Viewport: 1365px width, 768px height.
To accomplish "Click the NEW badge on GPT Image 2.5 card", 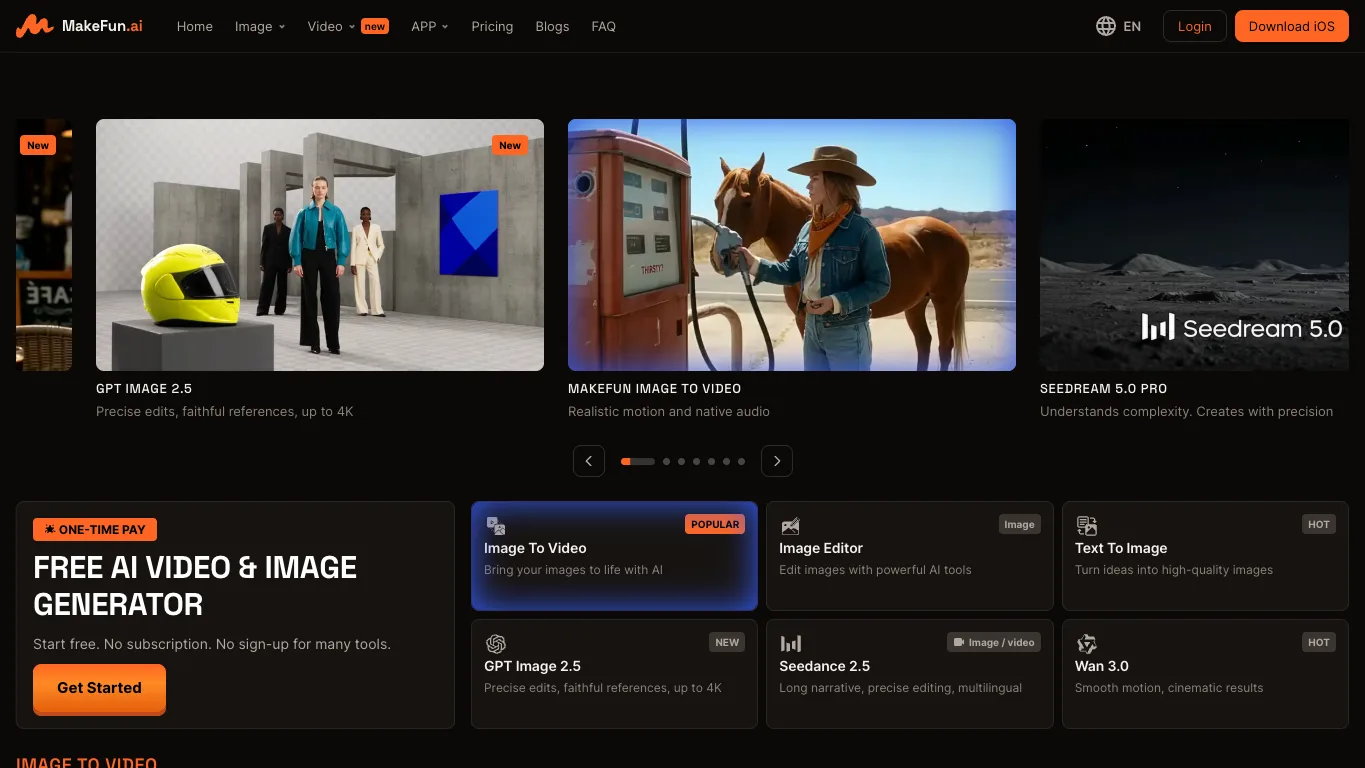I will pyautogui.click(x=727, y=642).
